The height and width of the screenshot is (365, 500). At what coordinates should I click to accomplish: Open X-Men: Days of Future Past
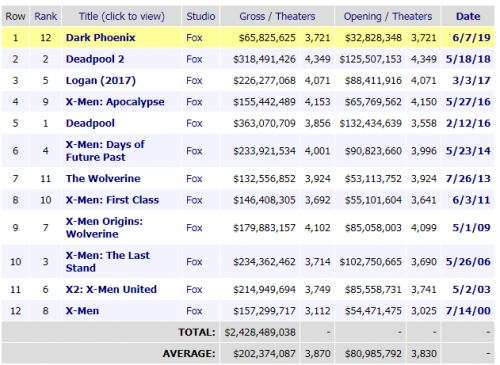(105, 151)
